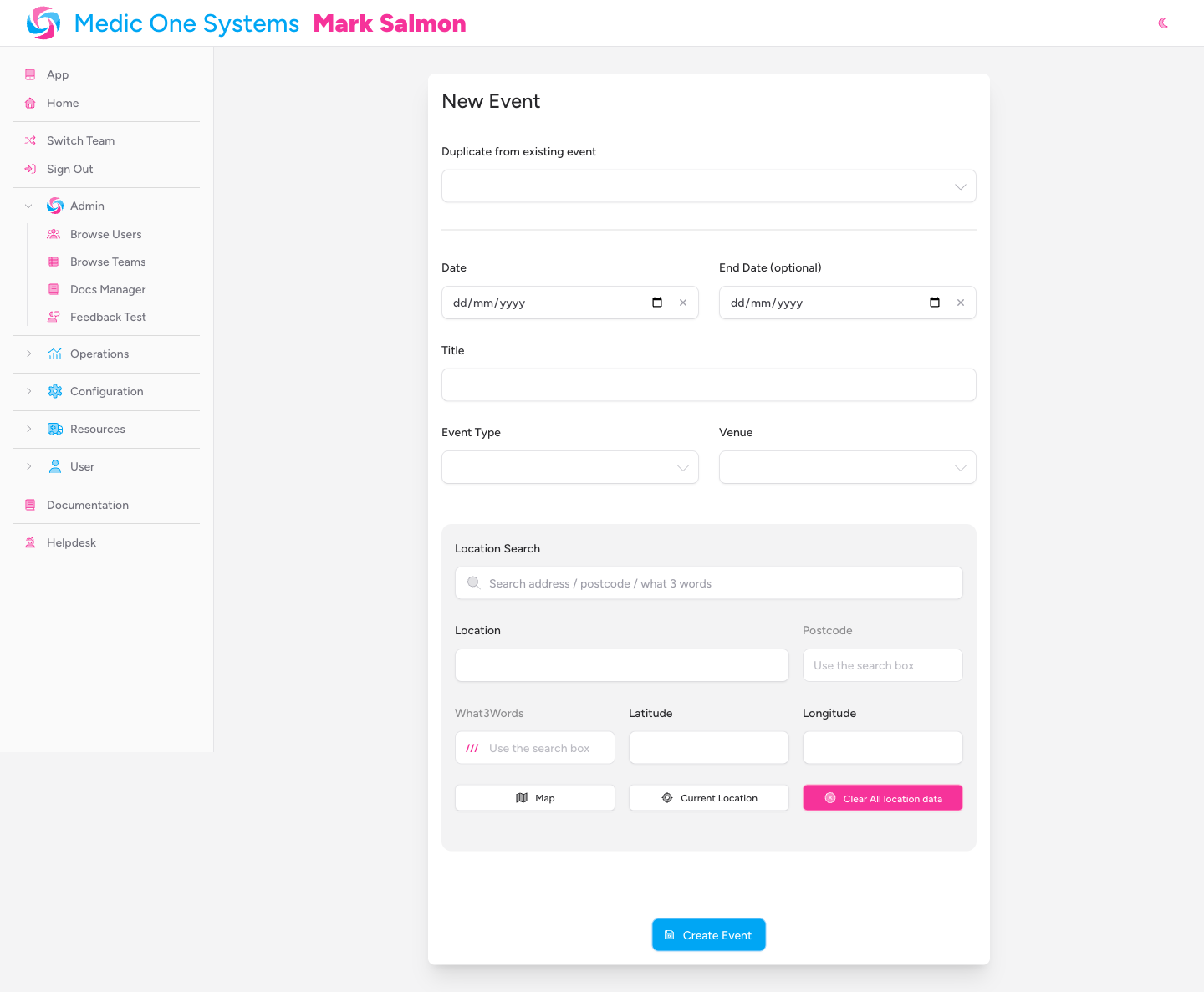Click the Sign Out icon
This screenshot has width=1204, height=992.
coord(30,169)
